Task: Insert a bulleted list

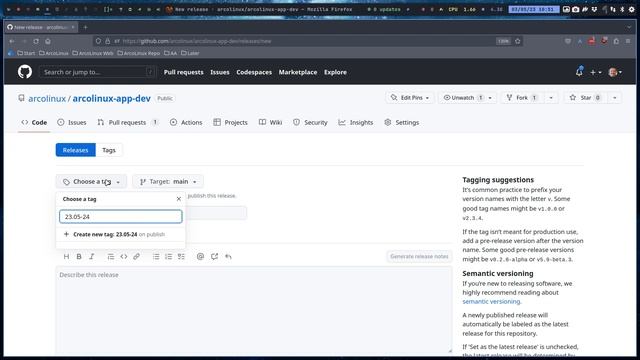Action: coord(156,256)
